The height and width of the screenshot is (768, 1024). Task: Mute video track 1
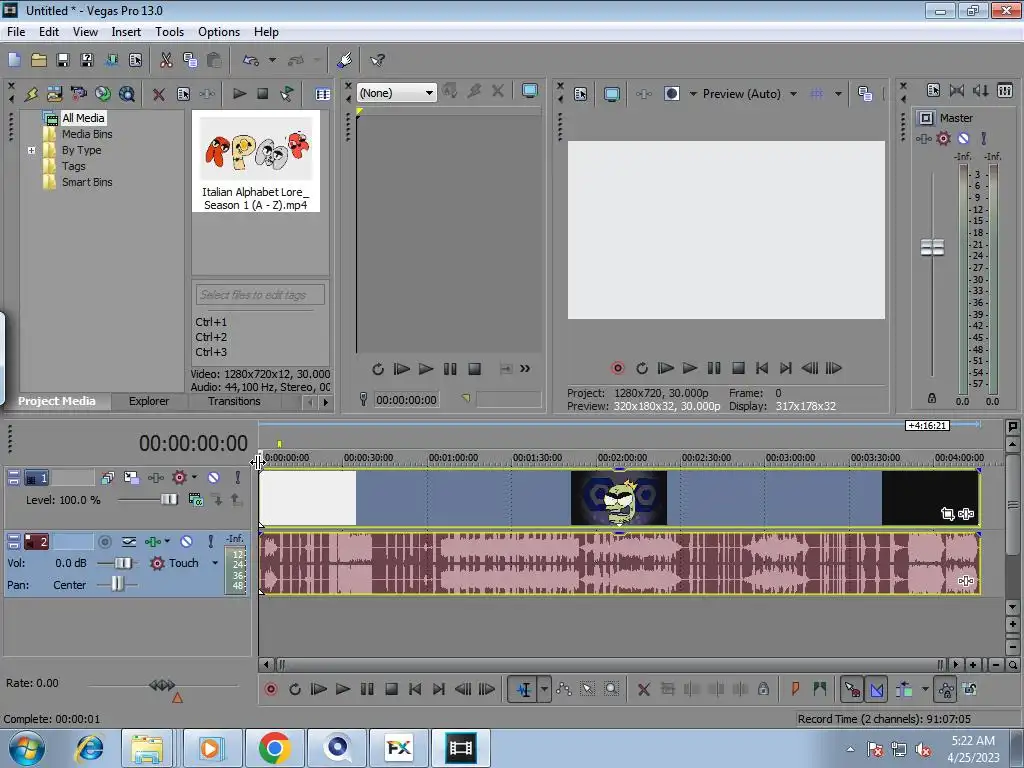click(x=214, y=478)
